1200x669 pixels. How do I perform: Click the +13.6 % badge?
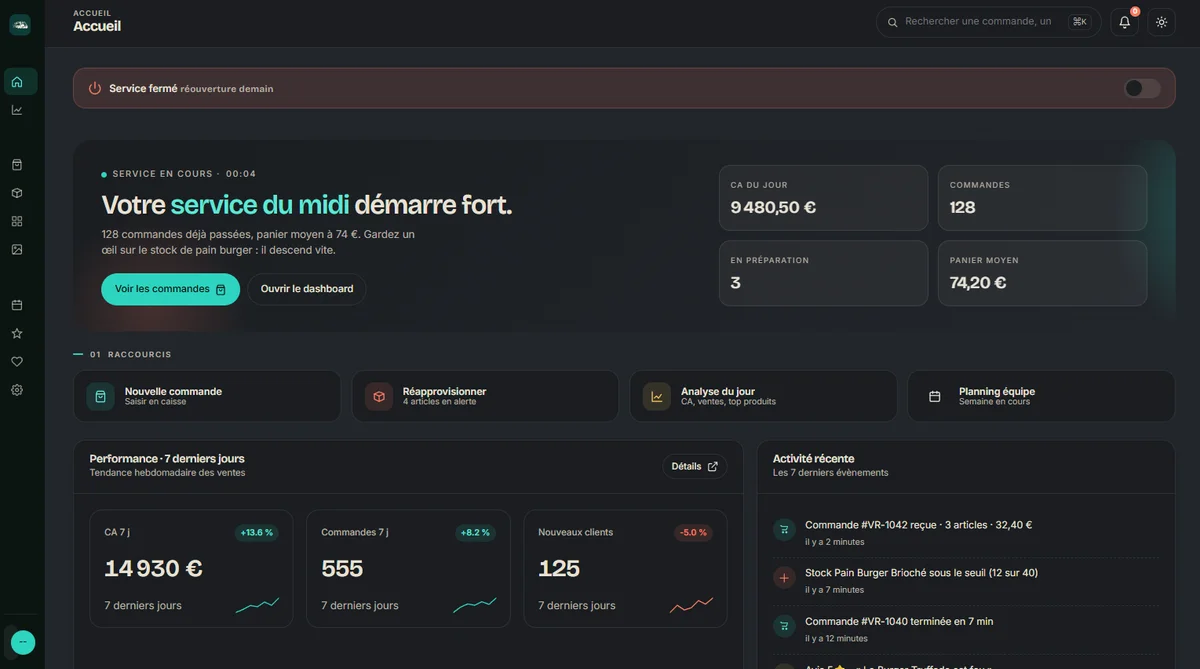257,533
